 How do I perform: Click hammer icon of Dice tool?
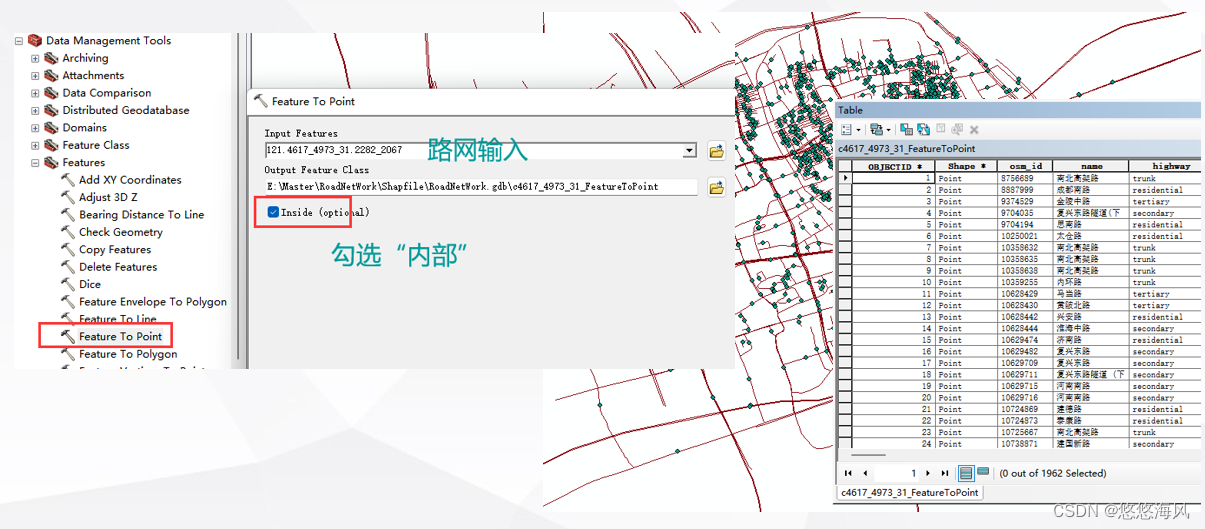point(68,284)
